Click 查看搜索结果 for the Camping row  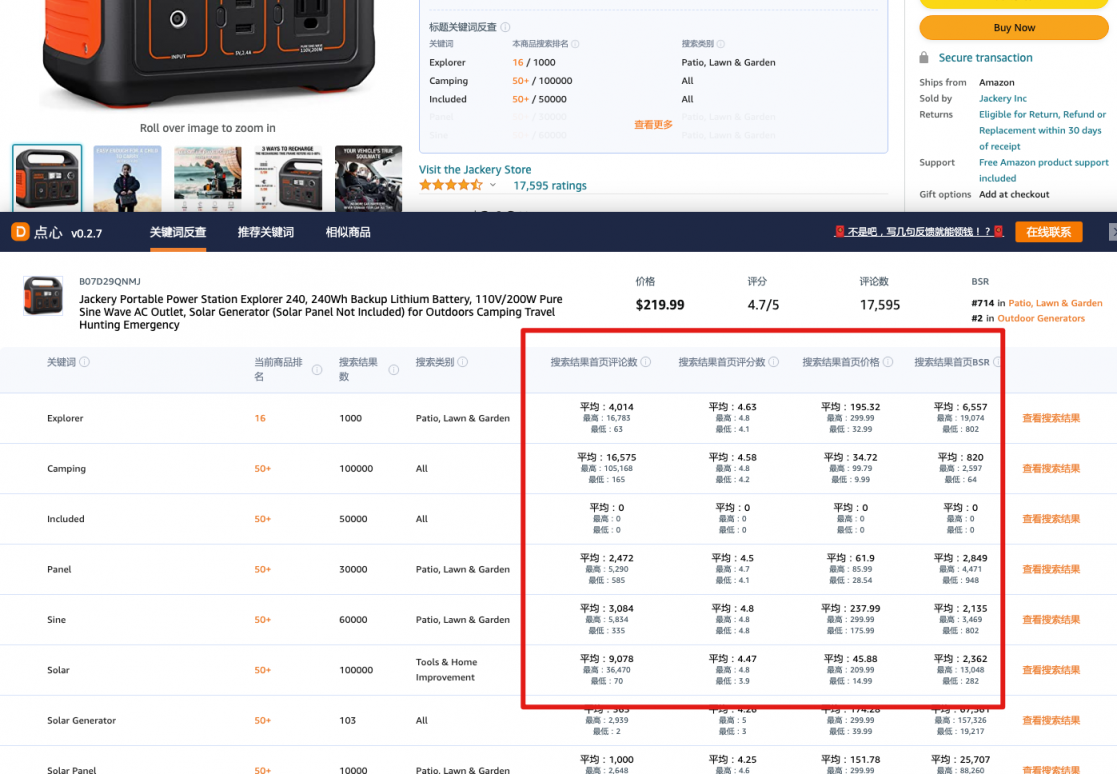(x=1051, y=469)
